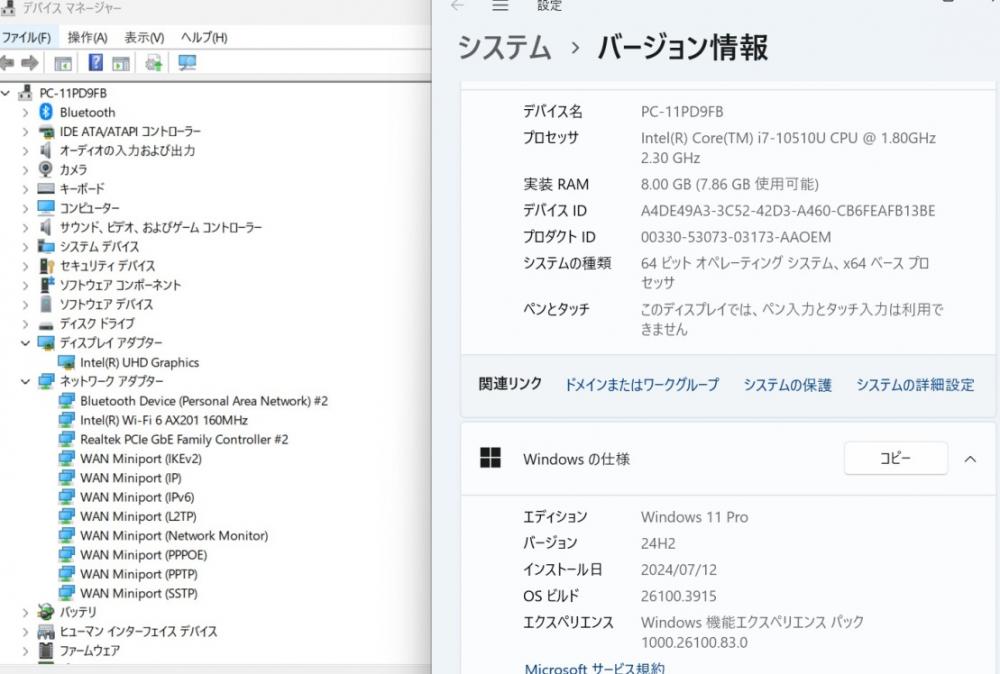Click the edition value Windows 11 Pro
Screen dimensions: 1000x674
point(694,516)
